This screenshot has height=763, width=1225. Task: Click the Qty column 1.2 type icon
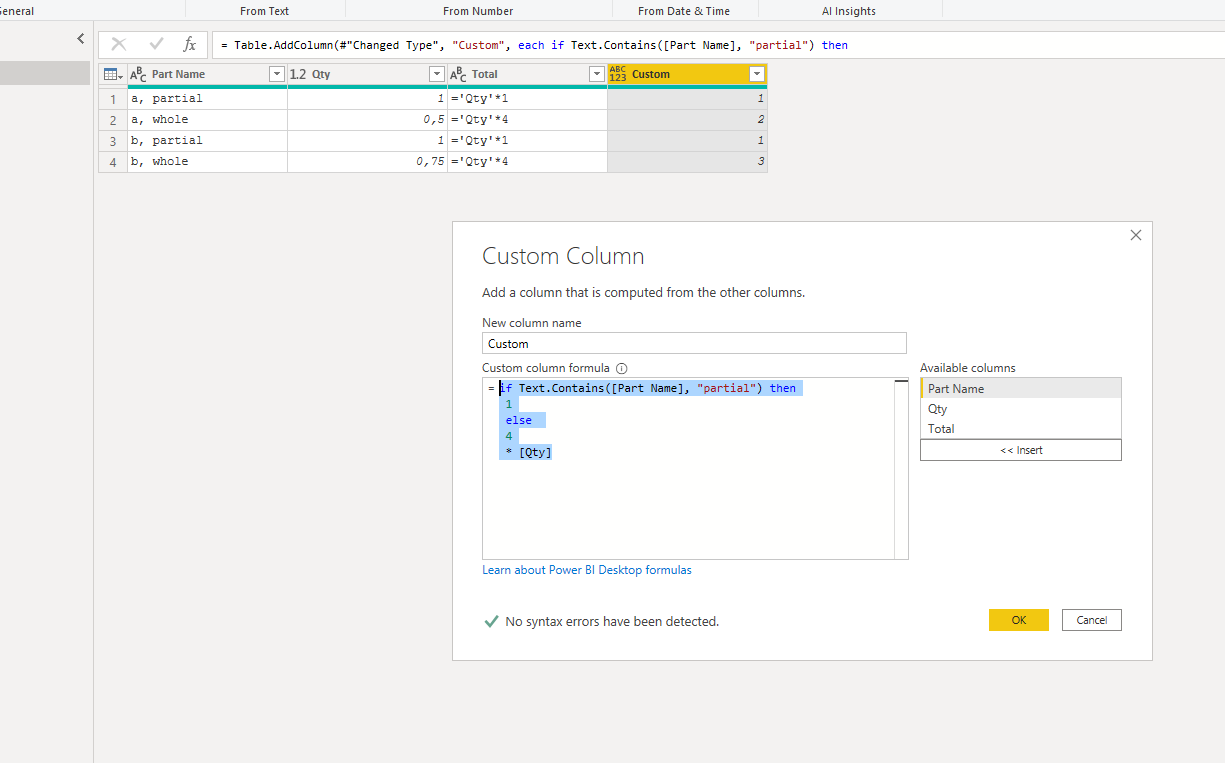[298, 74]
